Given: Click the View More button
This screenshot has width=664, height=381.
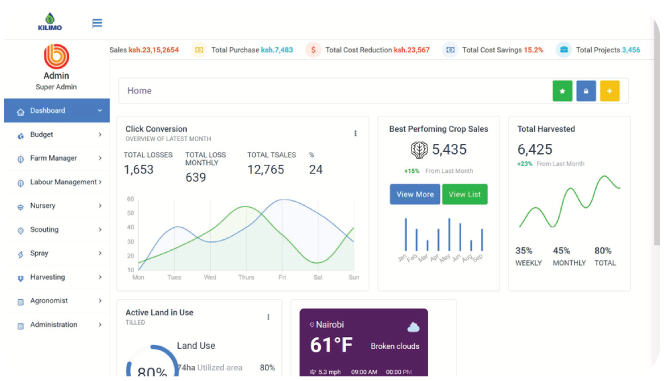Looking at the screenshot, I should coord(415,194).
